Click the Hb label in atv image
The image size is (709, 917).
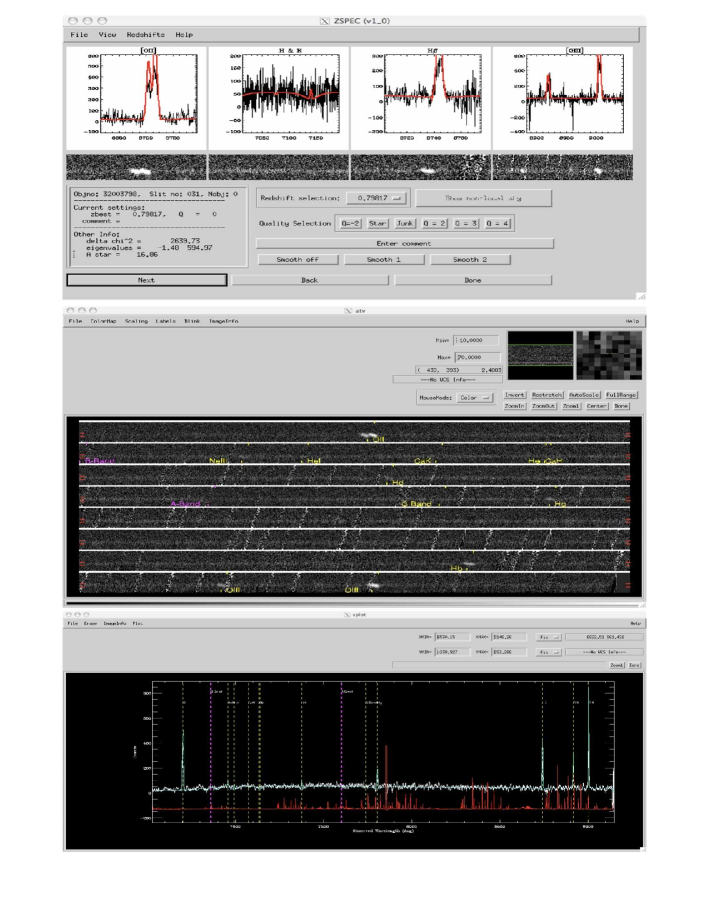pyautogui.click(x=456, y=568)
